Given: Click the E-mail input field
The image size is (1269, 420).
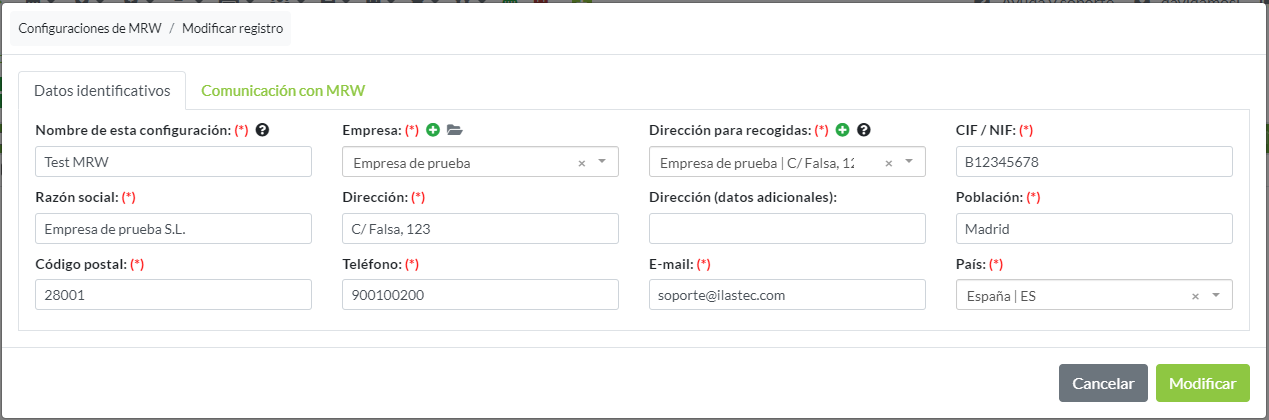Looking at the screenshot, I should 787,295.
